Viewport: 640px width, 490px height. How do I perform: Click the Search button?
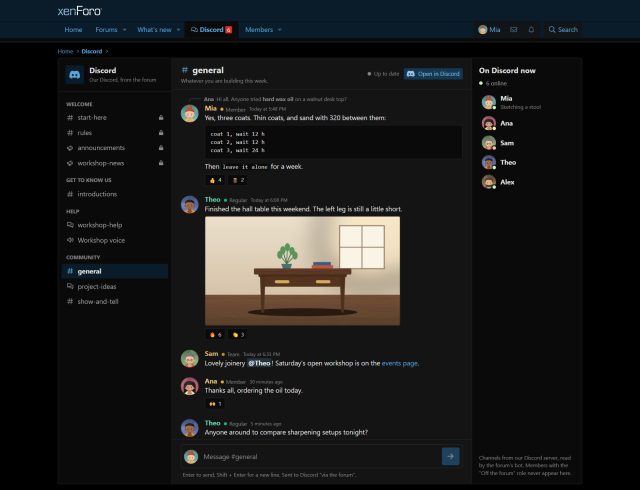tap(563, 29)
